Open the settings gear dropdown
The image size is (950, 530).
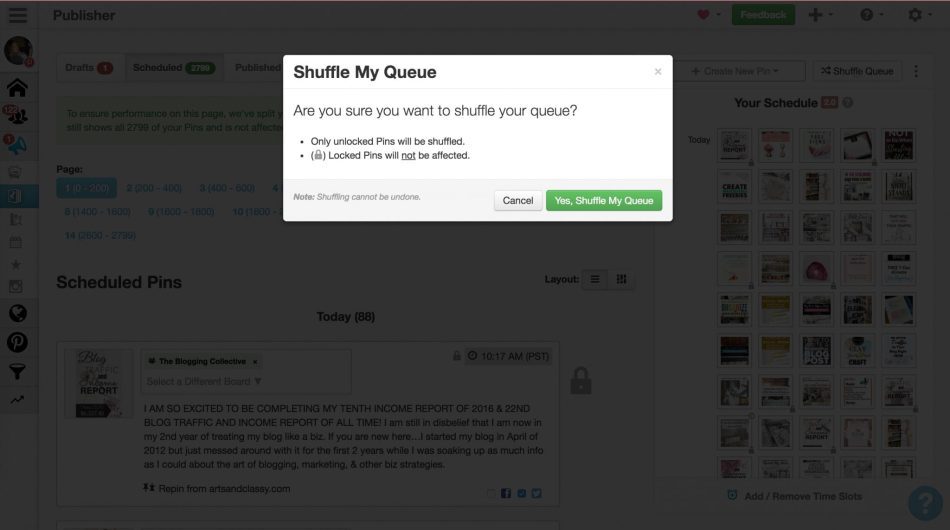pyautogui.click(x=918, y=15)
